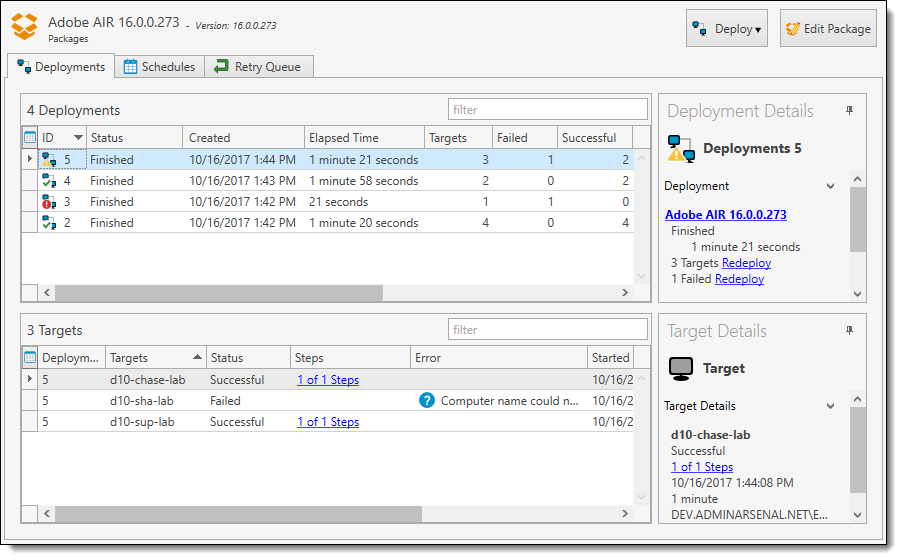Click the question mark icon in Error column
This screenshot has height=560, width=902.
[x=427, y=401]
